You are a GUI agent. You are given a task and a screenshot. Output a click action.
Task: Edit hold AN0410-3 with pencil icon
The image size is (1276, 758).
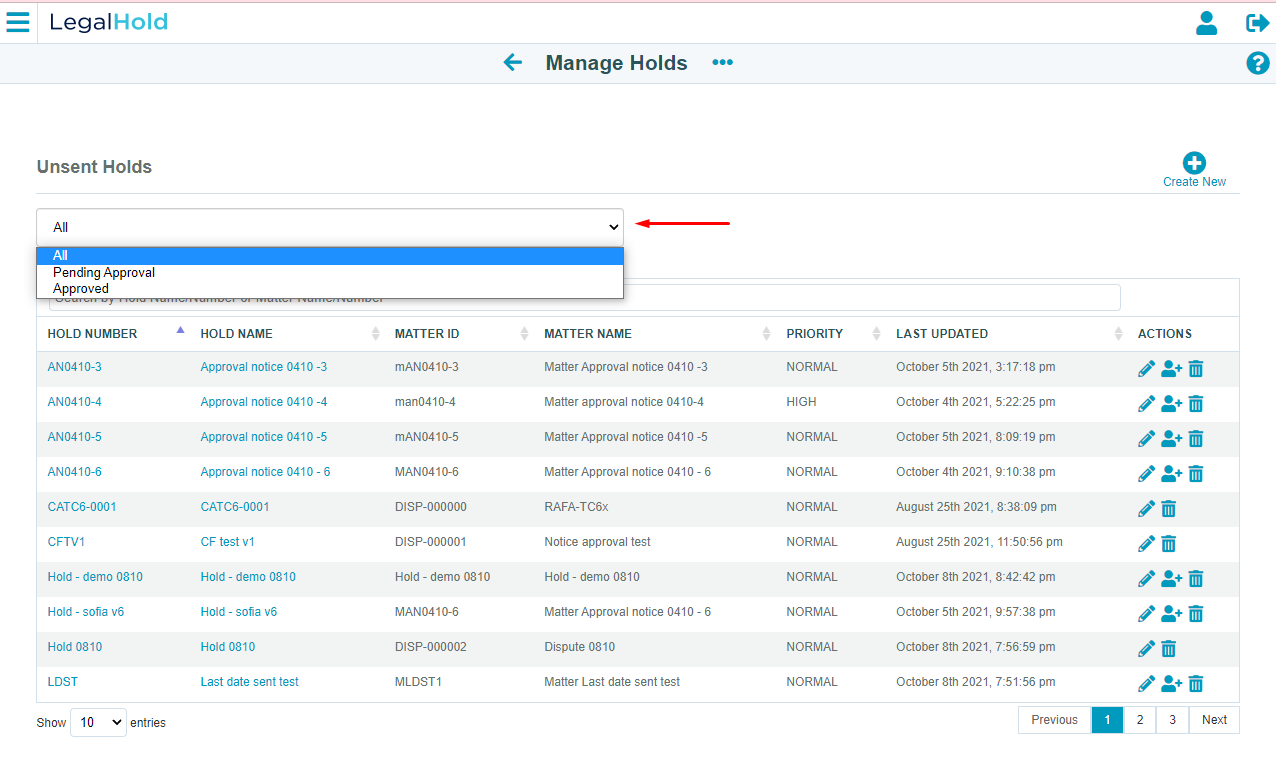1146,369
